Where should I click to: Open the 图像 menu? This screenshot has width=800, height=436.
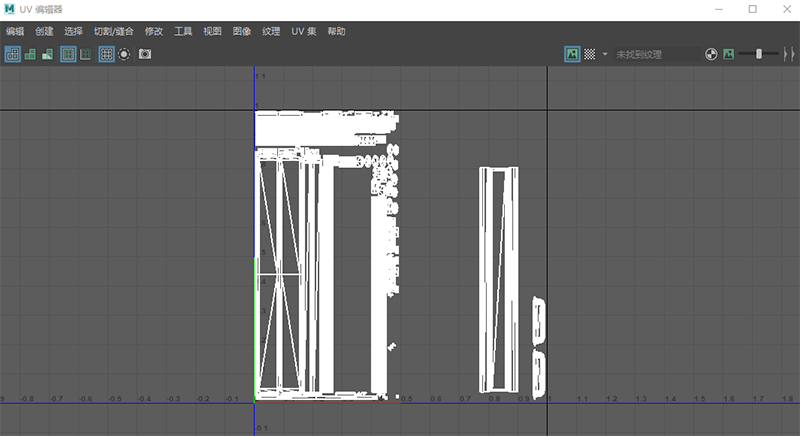point(242,32)
